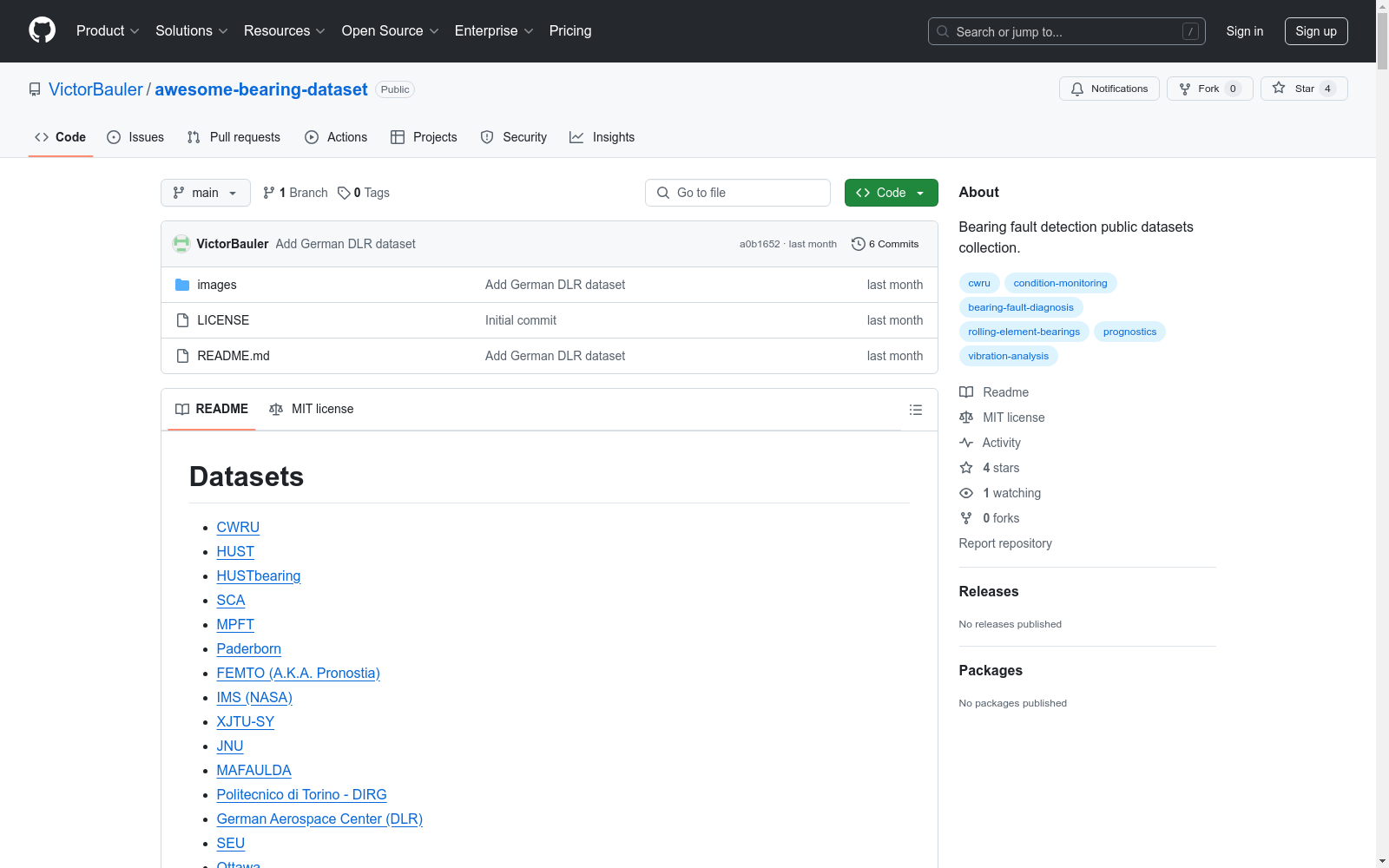Click the eye icon beside 1 watching
The height and width of the screenshot is (868, 1389).
(x=966, y=493)
